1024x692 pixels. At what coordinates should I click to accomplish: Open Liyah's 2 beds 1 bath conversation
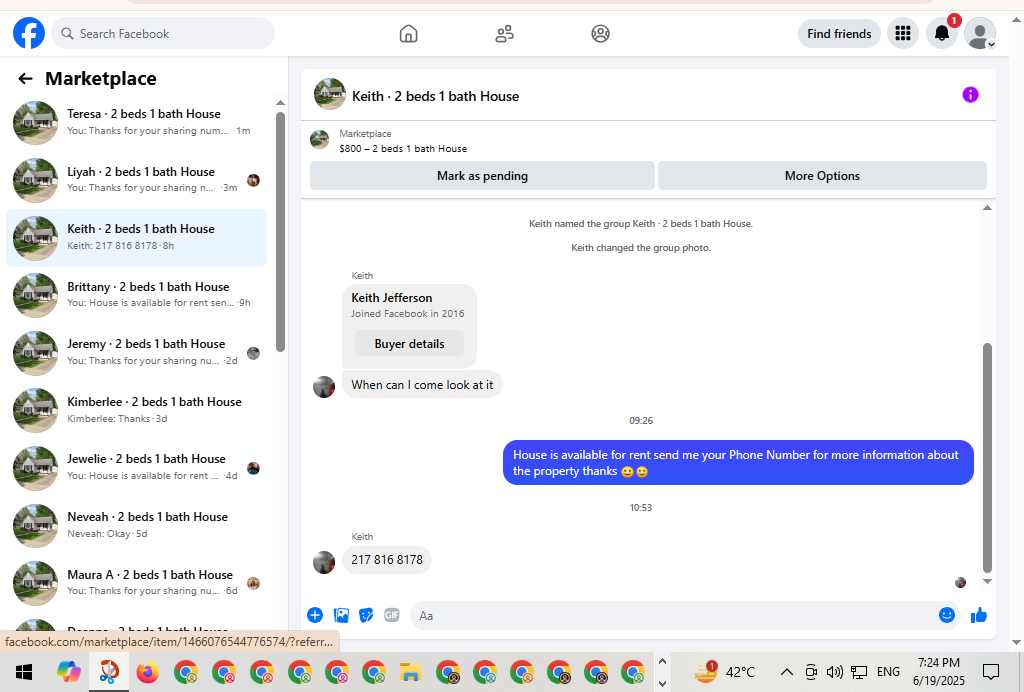click(136, 180)
